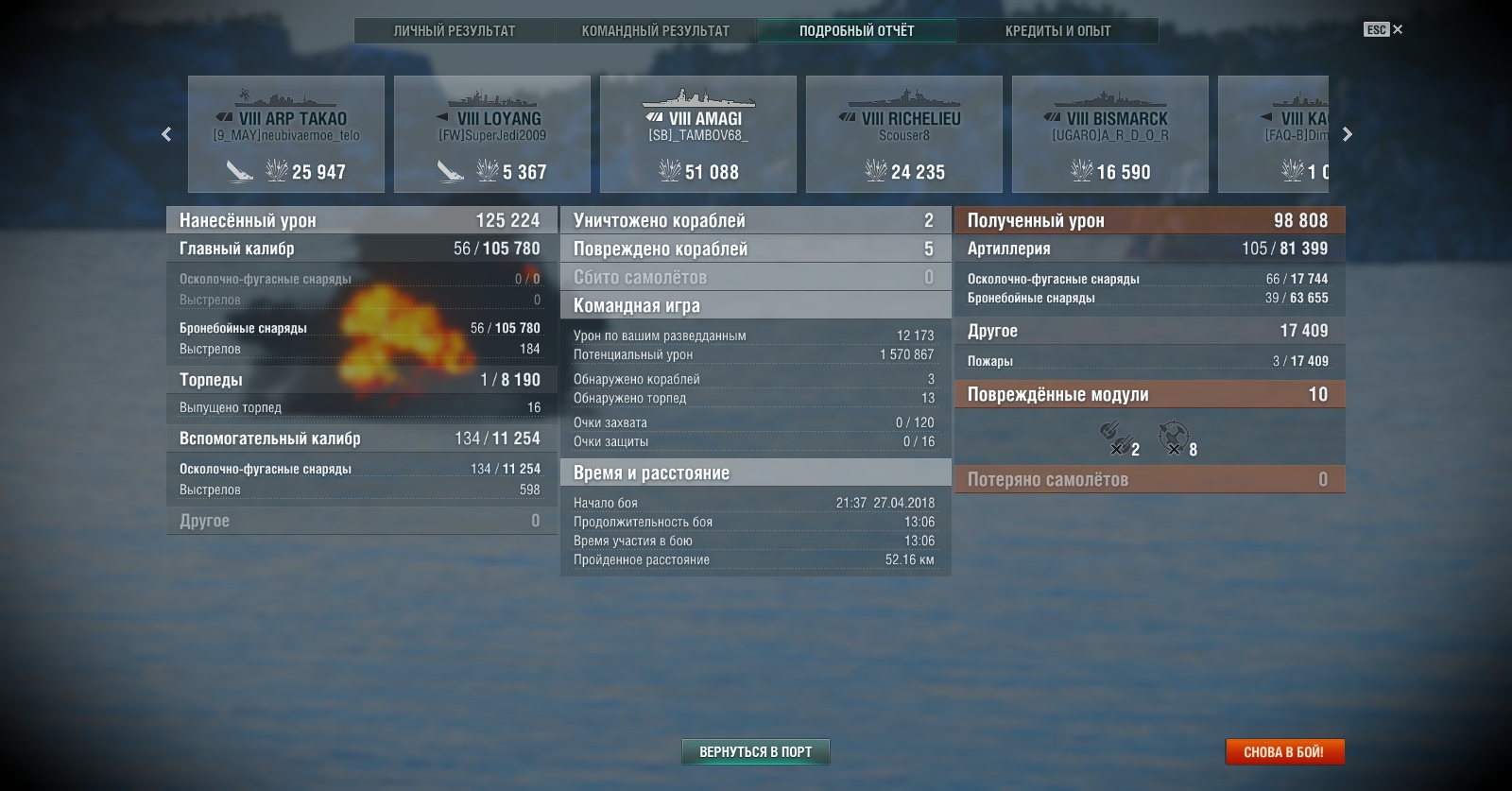Screen dimensions: 1512x791
Task: Click the right arrow of ship carousel
Action: click(x=1348, y=134)
